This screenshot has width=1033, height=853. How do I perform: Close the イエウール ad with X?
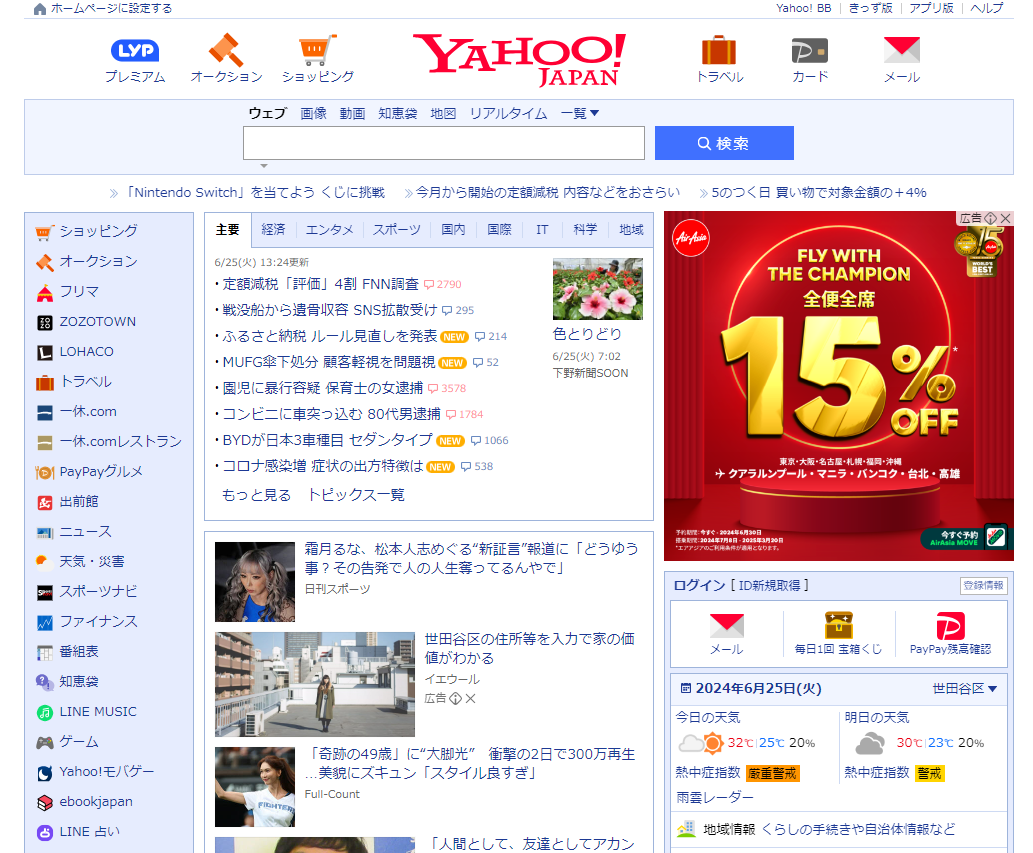coord(470,699)
